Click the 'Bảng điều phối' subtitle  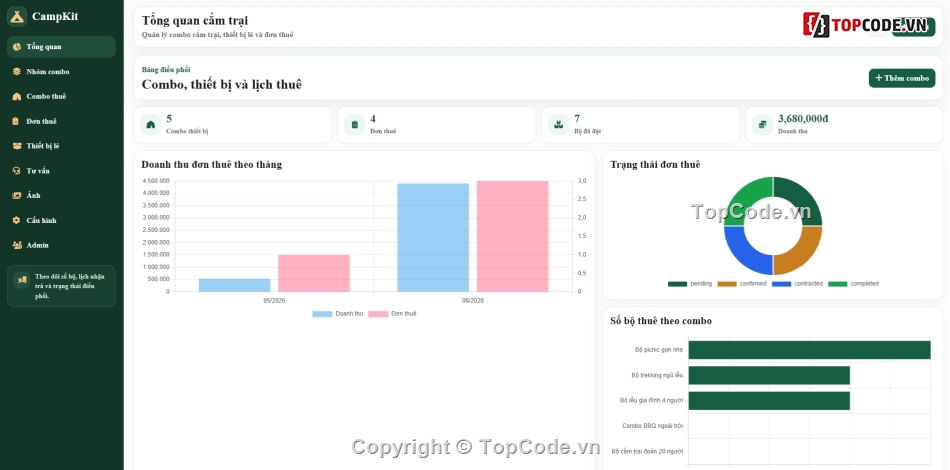[x=166, y=70]
